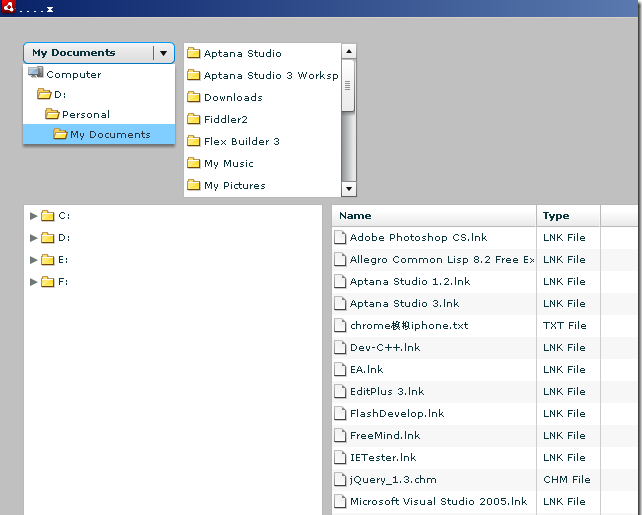Click file icon beside Dev-C++.lnk
Image resolution: width=642 pixels, height=515 pixels.
click(340, 348)
